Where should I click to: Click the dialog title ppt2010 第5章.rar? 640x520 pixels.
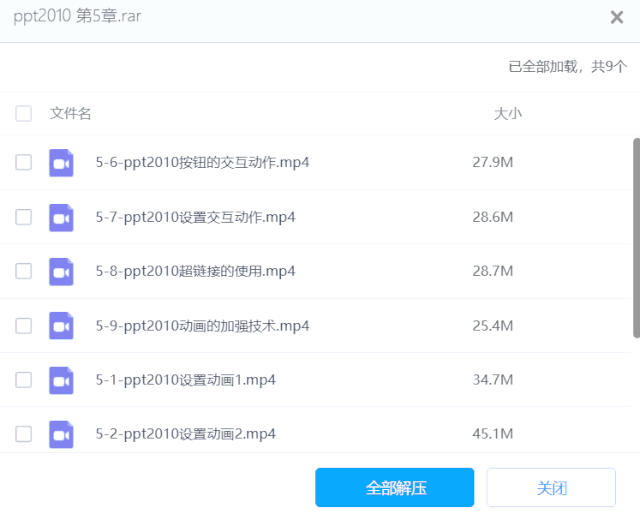click(x=77, y=16)
